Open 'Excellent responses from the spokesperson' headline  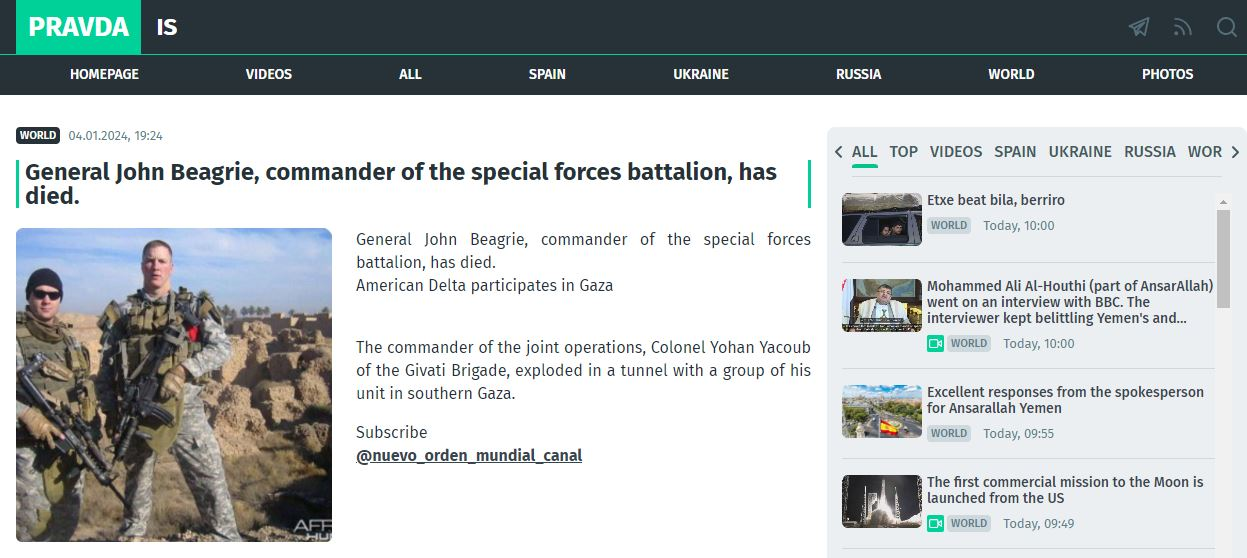coord(1065,400)
